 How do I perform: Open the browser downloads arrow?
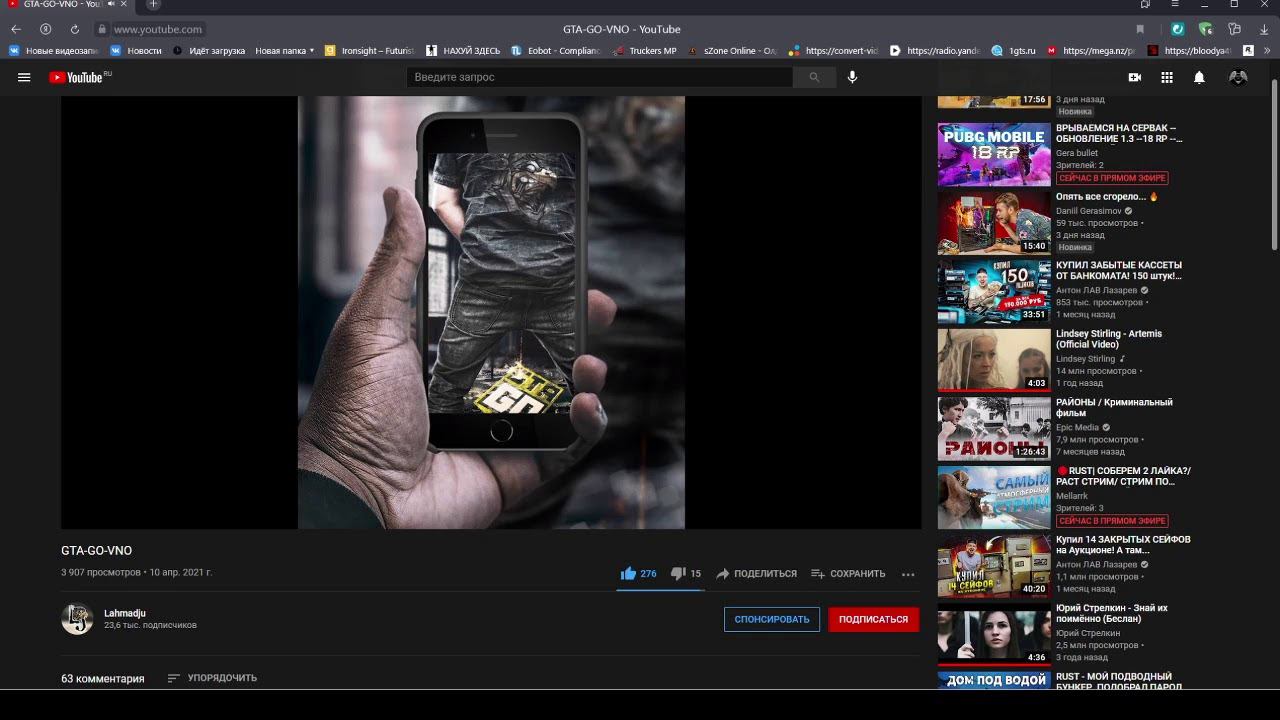point(1266,29)
